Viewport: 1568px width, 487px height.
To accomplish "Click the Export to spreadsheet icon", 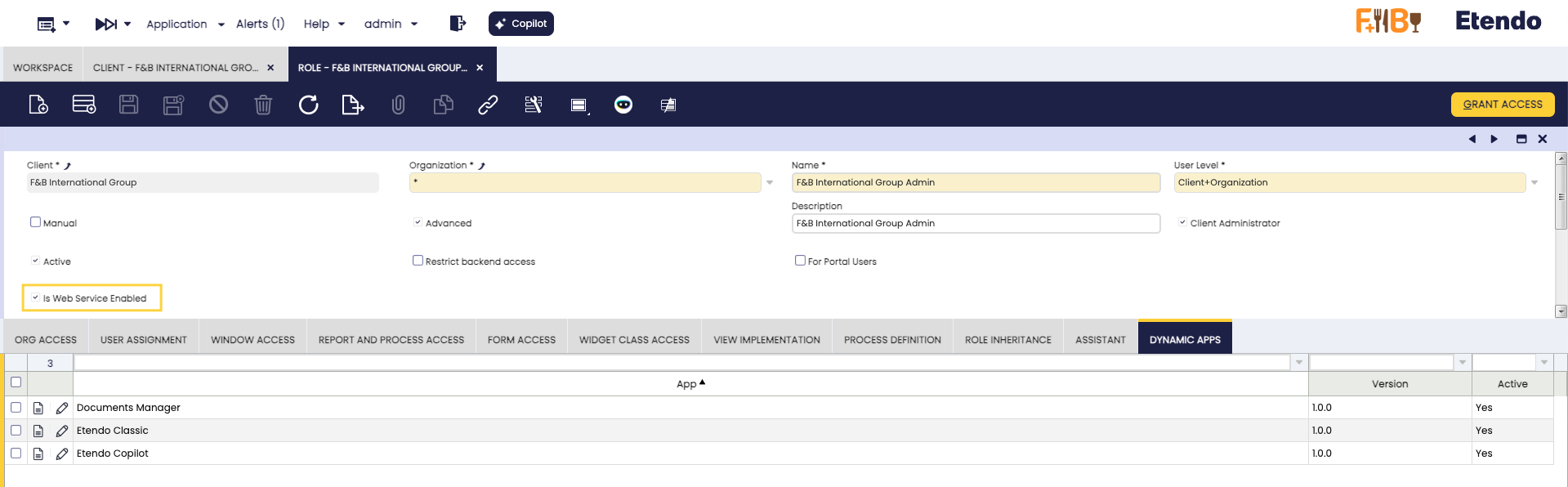I will pyautogui.click(x=353, y=105).
